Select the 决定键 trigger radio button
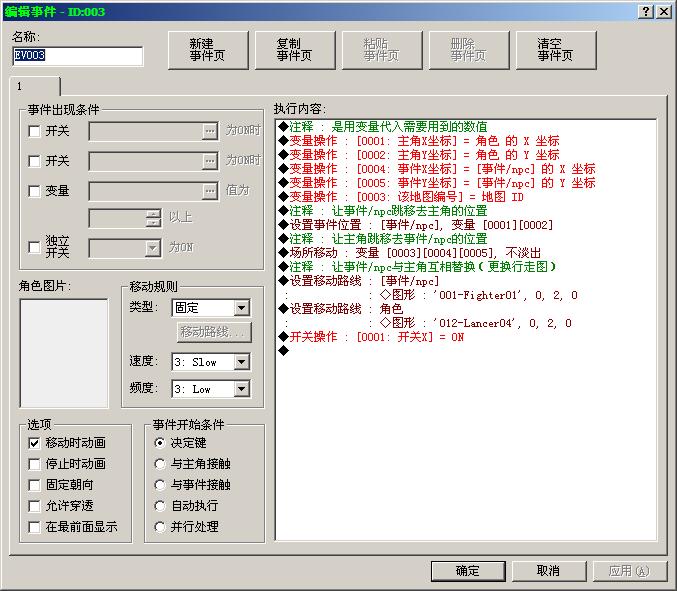The width and height of the screenshot is (677, 591). (160, 443)
